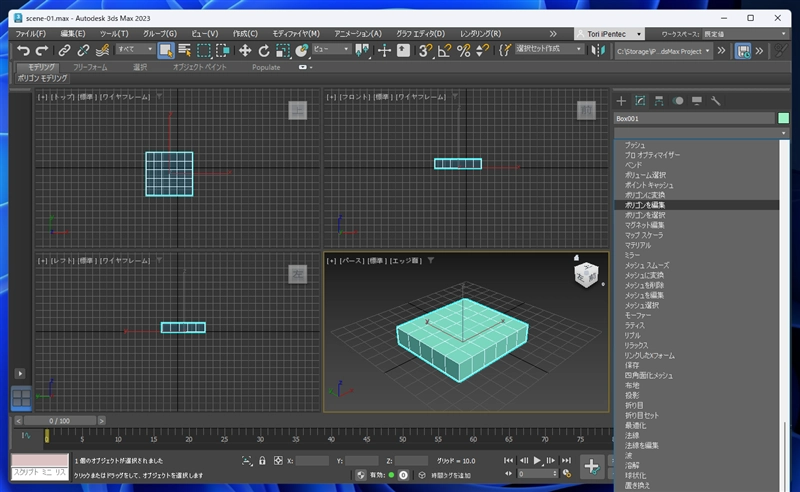Viewport: 800px width, 492px height.
Task: Open the ファイル(F) menu
Action: (30, 34)
